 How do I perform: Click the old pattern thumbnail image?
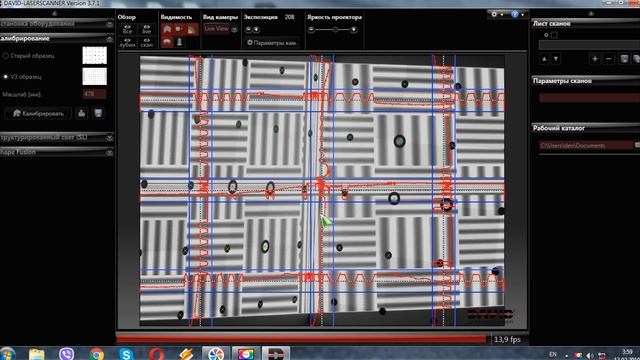(x=94, y=55)
